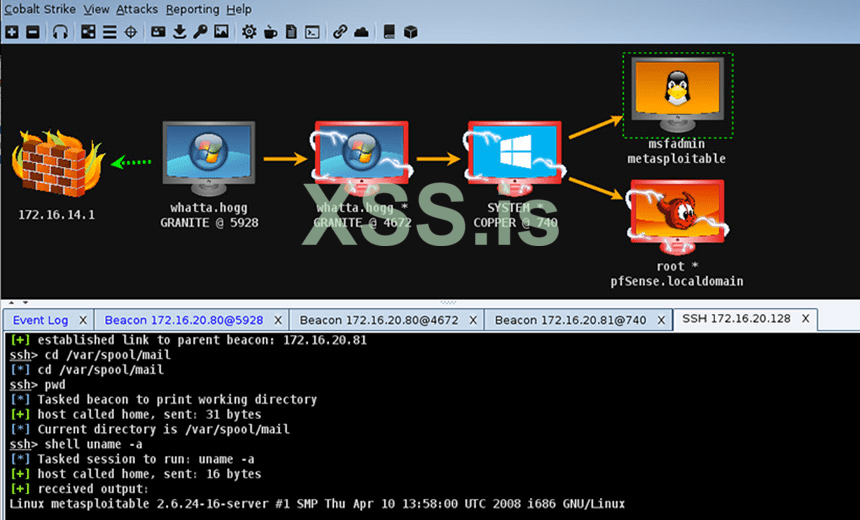The image size is (860, 520).
Task: Open the View menu
Action: (96, 9)
